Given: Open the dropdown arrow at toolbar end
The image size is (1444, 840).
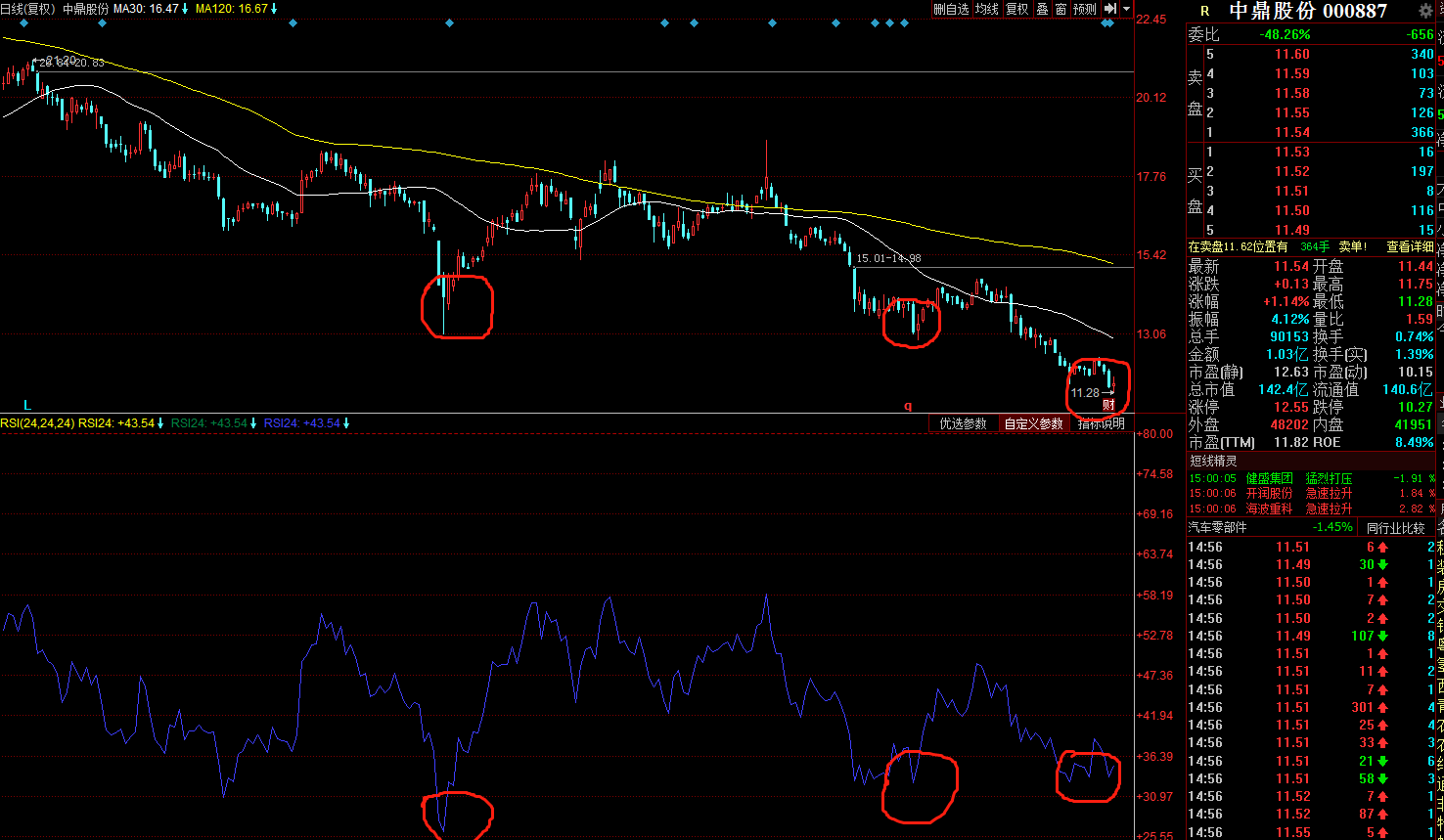Looking at the screenshot, I should (x=1126, y=9).
